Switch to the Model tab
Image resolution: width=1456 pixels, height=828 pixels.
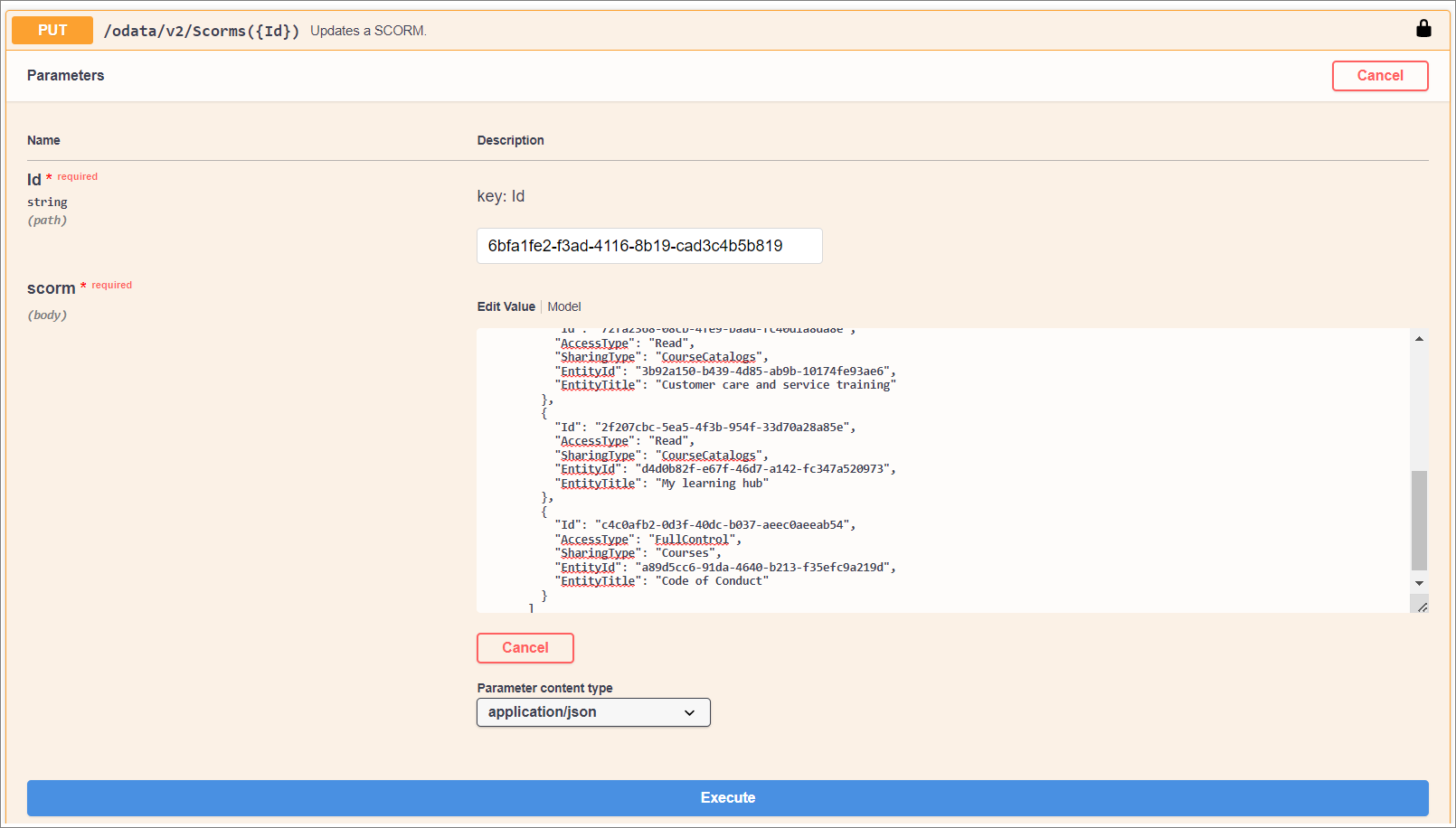click(563, 306)
